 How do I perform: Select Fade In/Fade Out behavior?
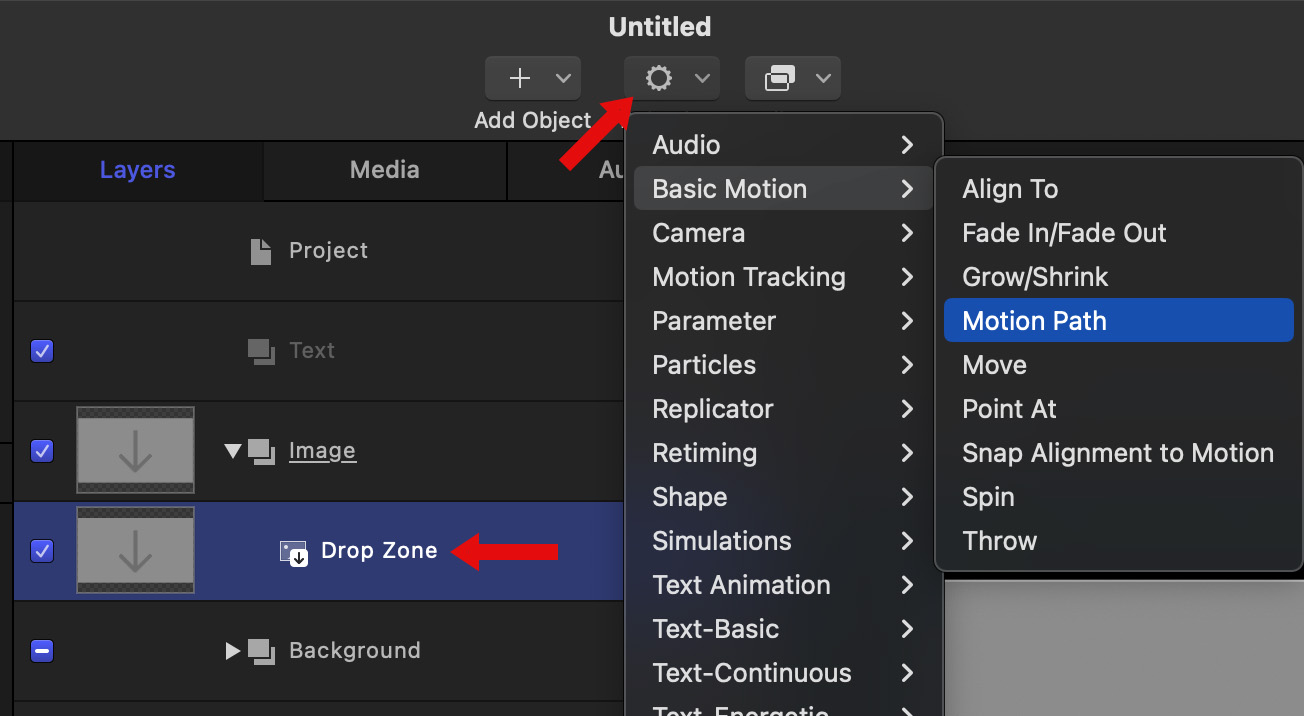point(1064,233)
